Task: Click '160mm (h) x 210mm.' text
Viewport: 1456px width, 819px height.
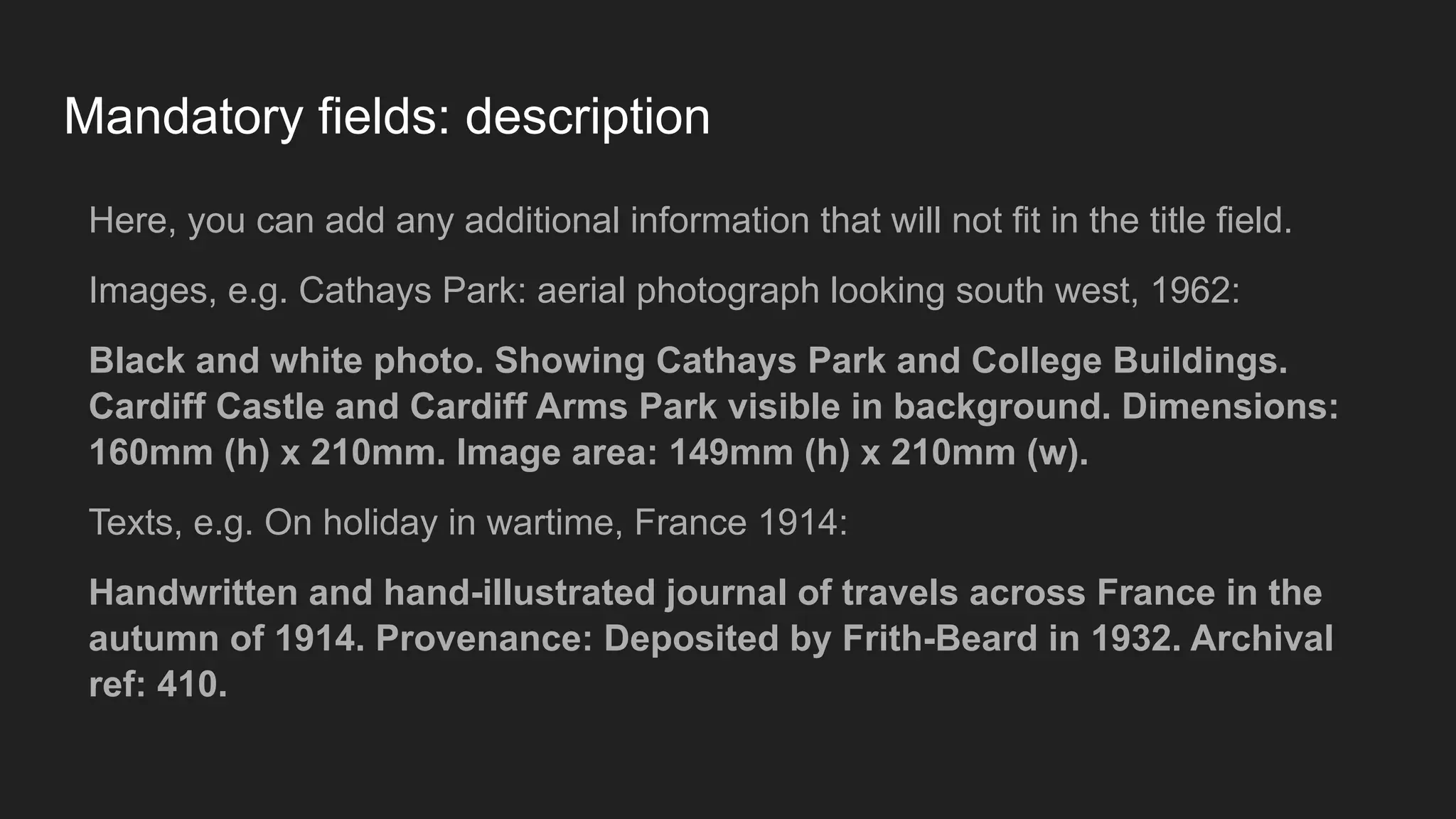Action: point(267,453)
